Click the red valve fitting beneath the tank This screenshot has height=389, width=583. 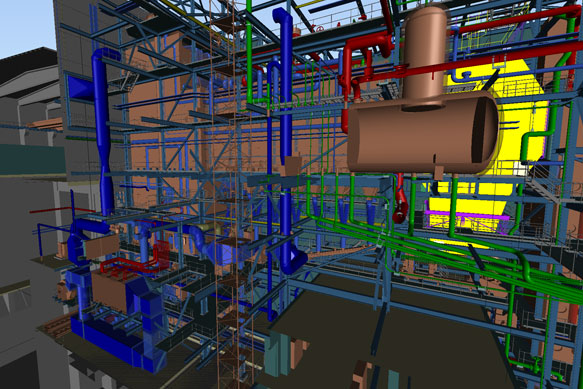click(x=400, y=208)
